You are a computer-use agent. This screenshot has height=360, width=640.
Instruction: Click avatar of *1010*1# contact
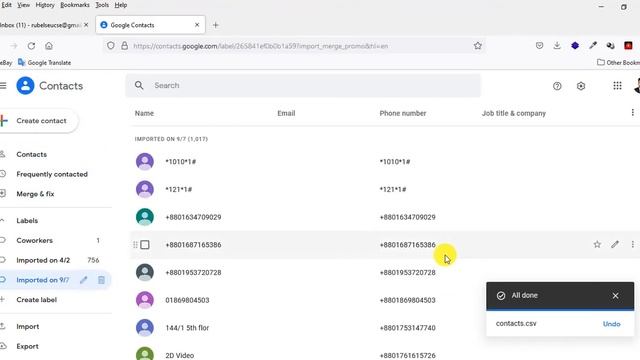coord(144,161)
